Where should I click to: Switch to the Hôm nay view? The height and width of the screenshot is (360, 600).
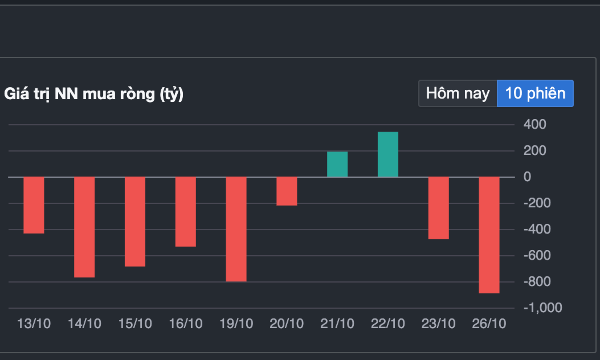point(458,93)
